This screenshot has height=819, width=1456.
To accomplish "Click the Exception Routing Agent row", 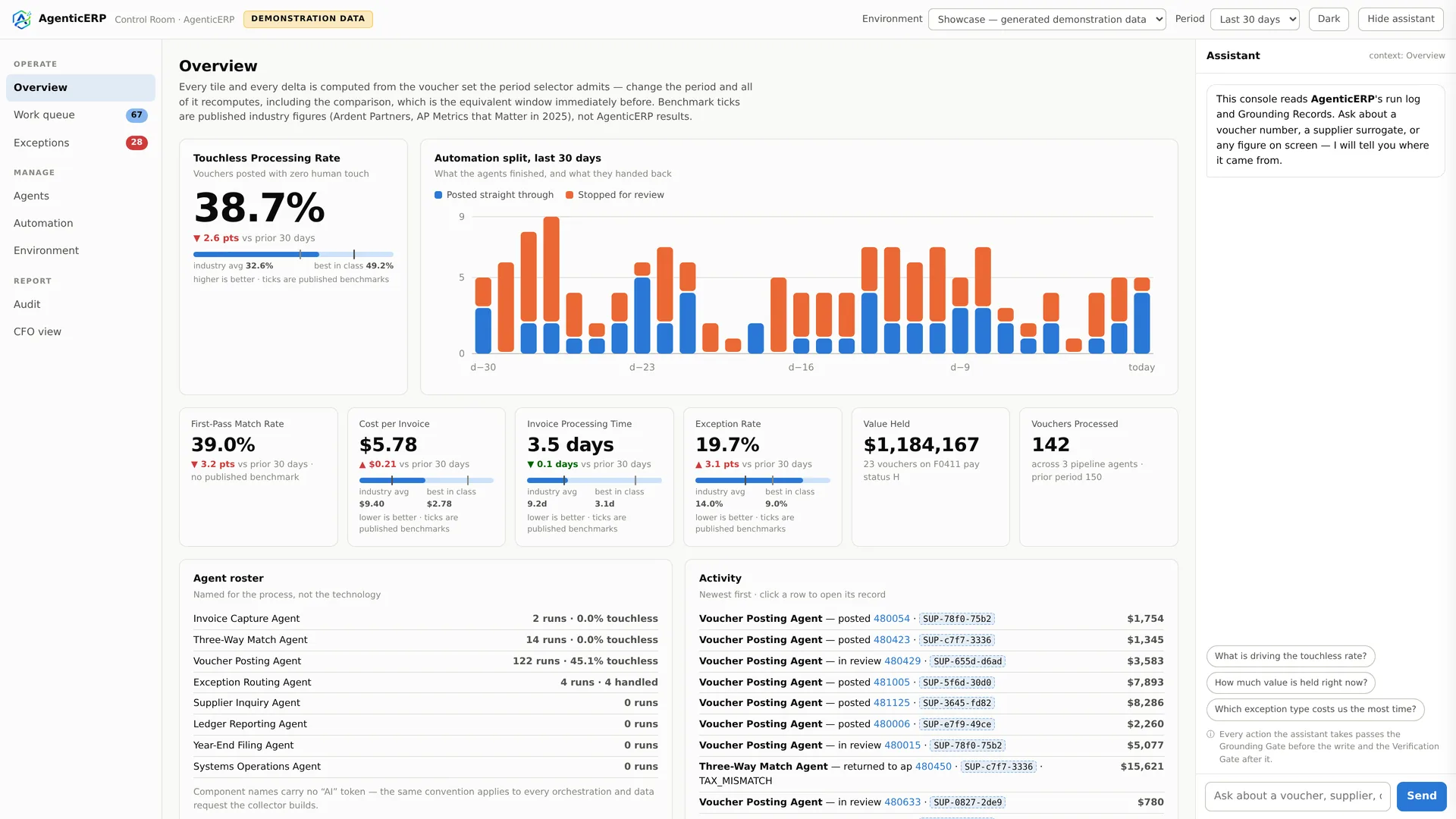I will tap(425, 682).
